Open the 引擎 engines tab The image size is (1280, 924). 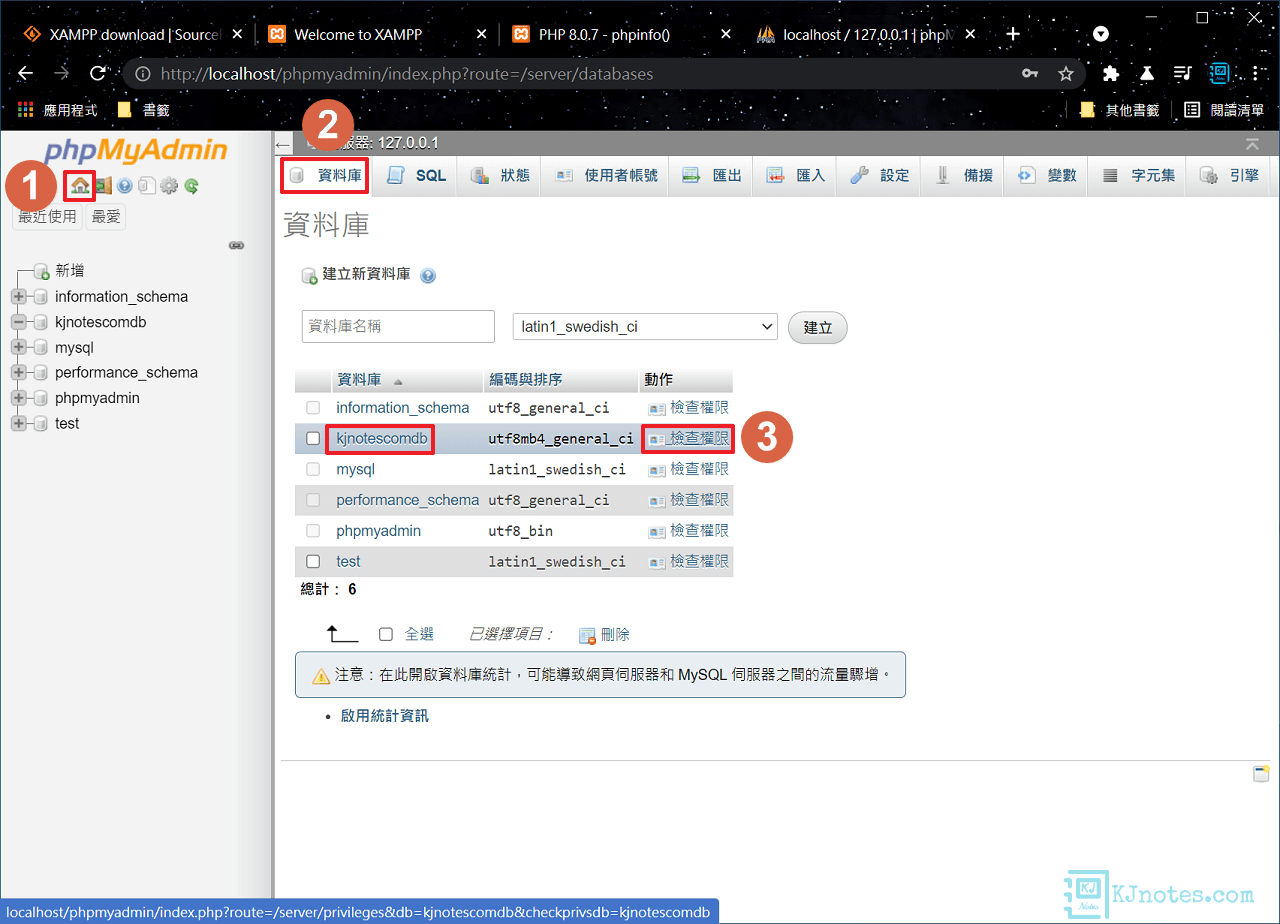tap(1230, 176)
